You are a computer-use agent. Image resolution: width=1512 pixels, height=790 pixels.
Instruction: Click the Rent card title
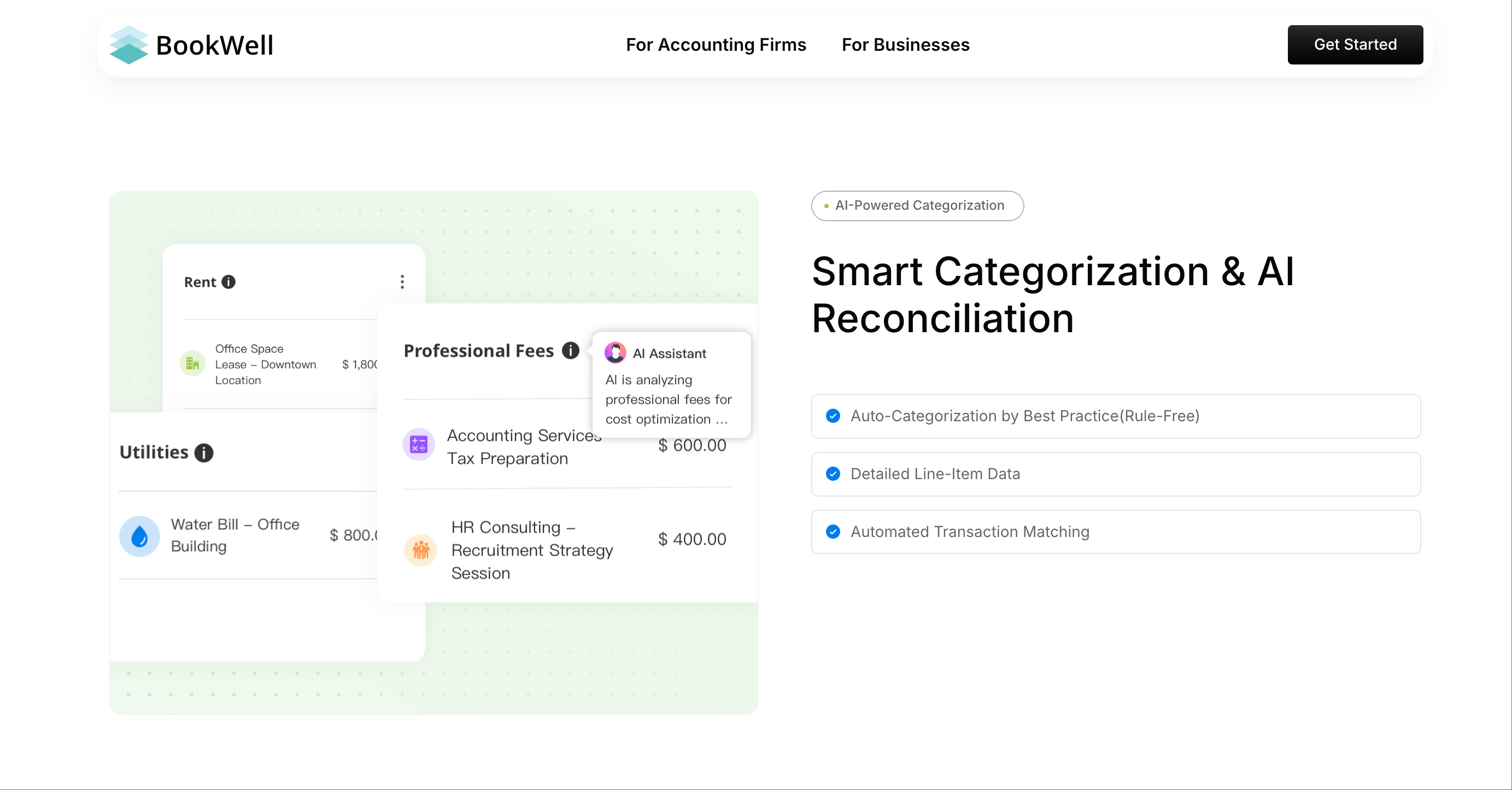(200, 282)
